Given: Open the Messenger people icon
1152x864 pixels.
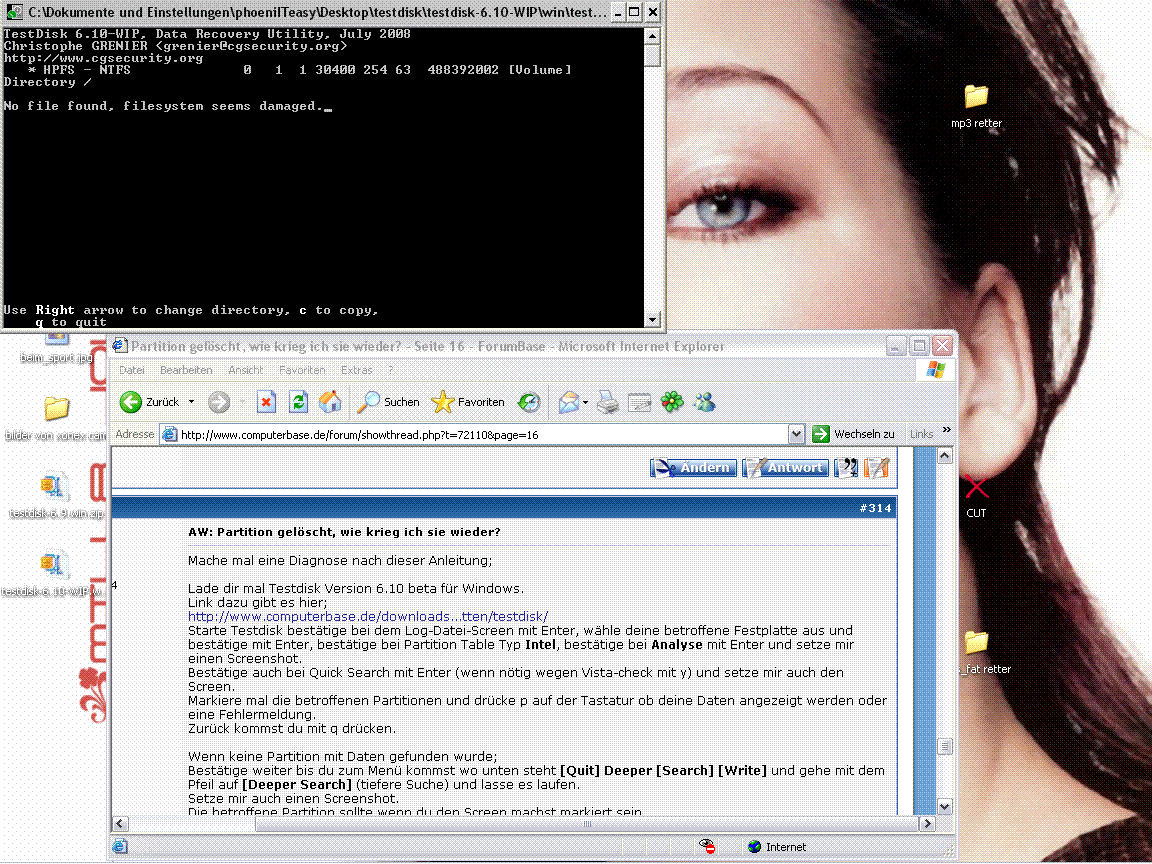Looking at the screenshot, I should tap(704, 402).
